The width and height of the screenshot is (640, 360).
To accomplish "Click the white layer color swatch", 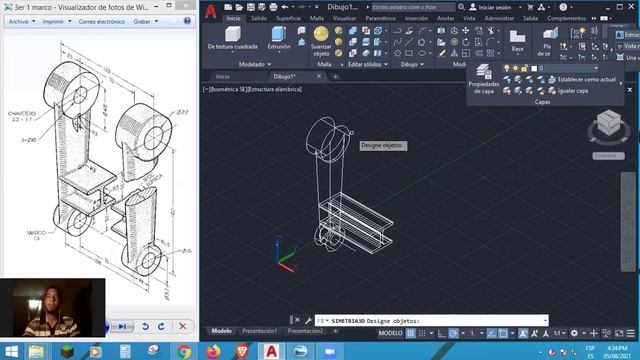I will pyautogui.click(x=534, y=68).
